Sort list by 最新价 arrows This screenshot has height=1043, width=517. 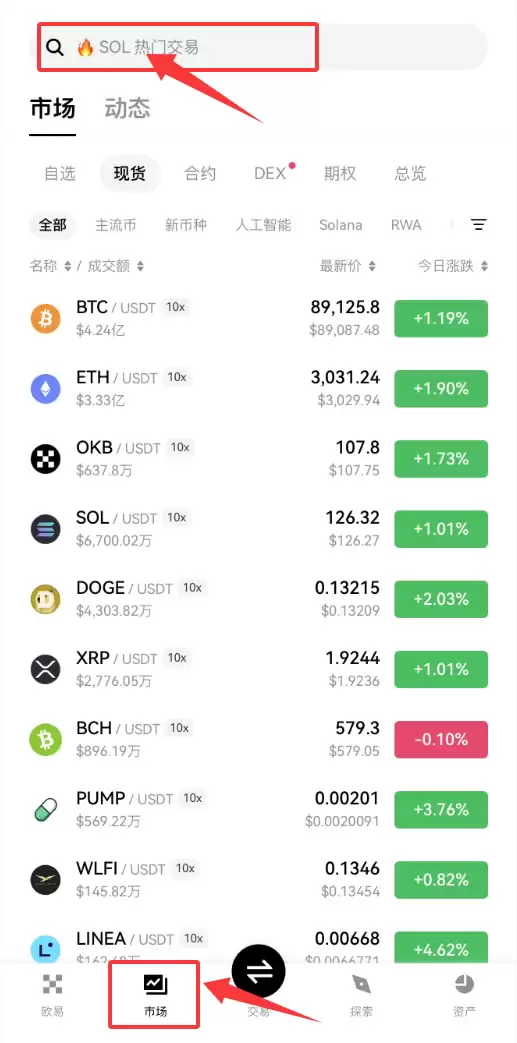pos(372,266)
